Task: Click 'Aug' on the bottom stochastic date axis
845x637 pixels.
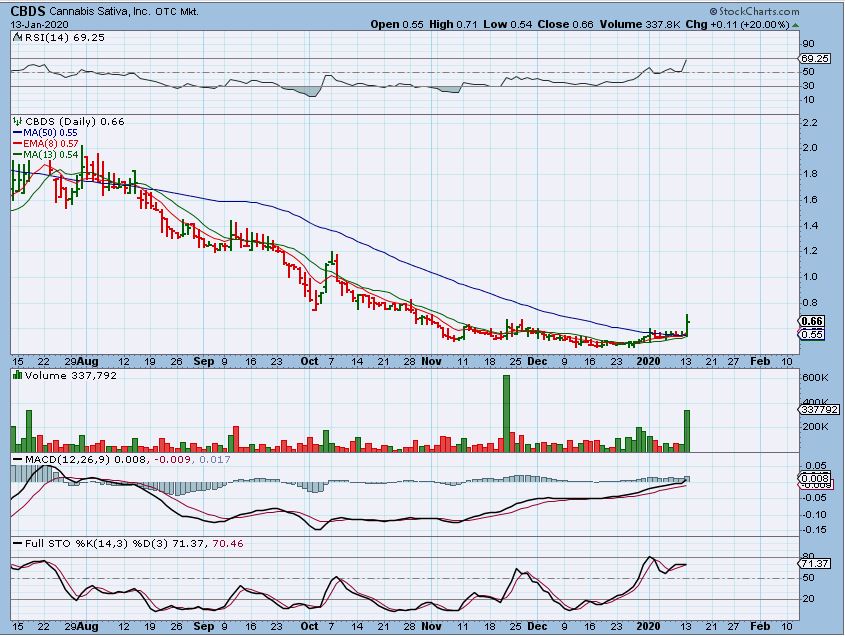Action: point(87,626)
